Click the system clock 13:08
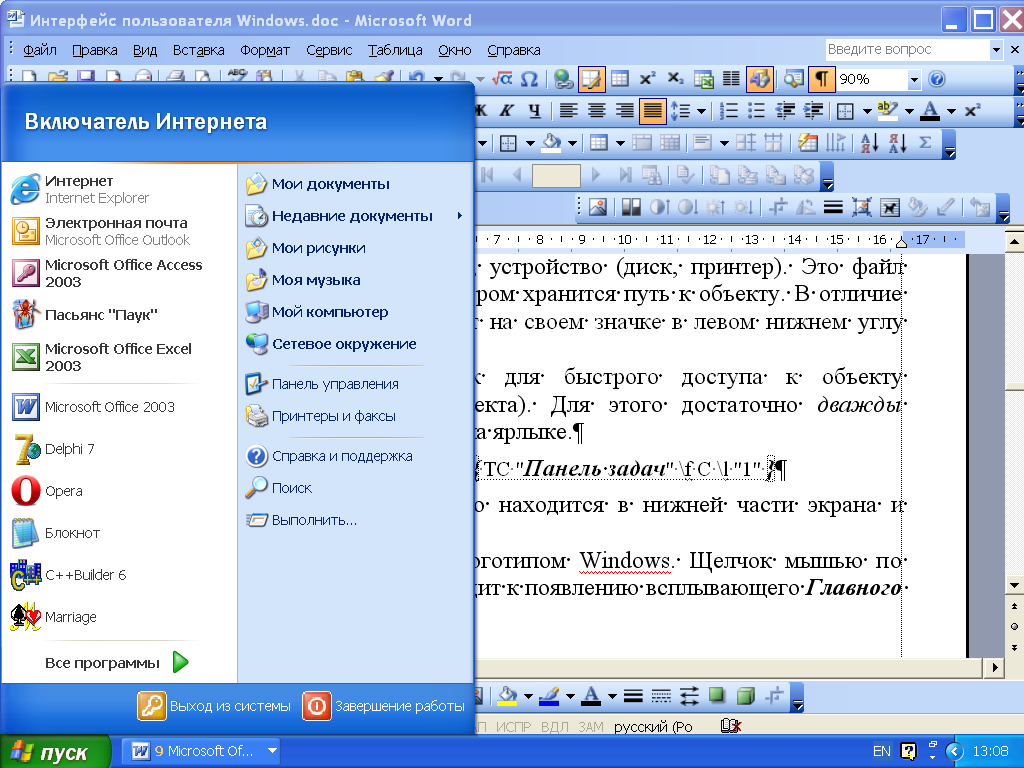 coord(990,752)
